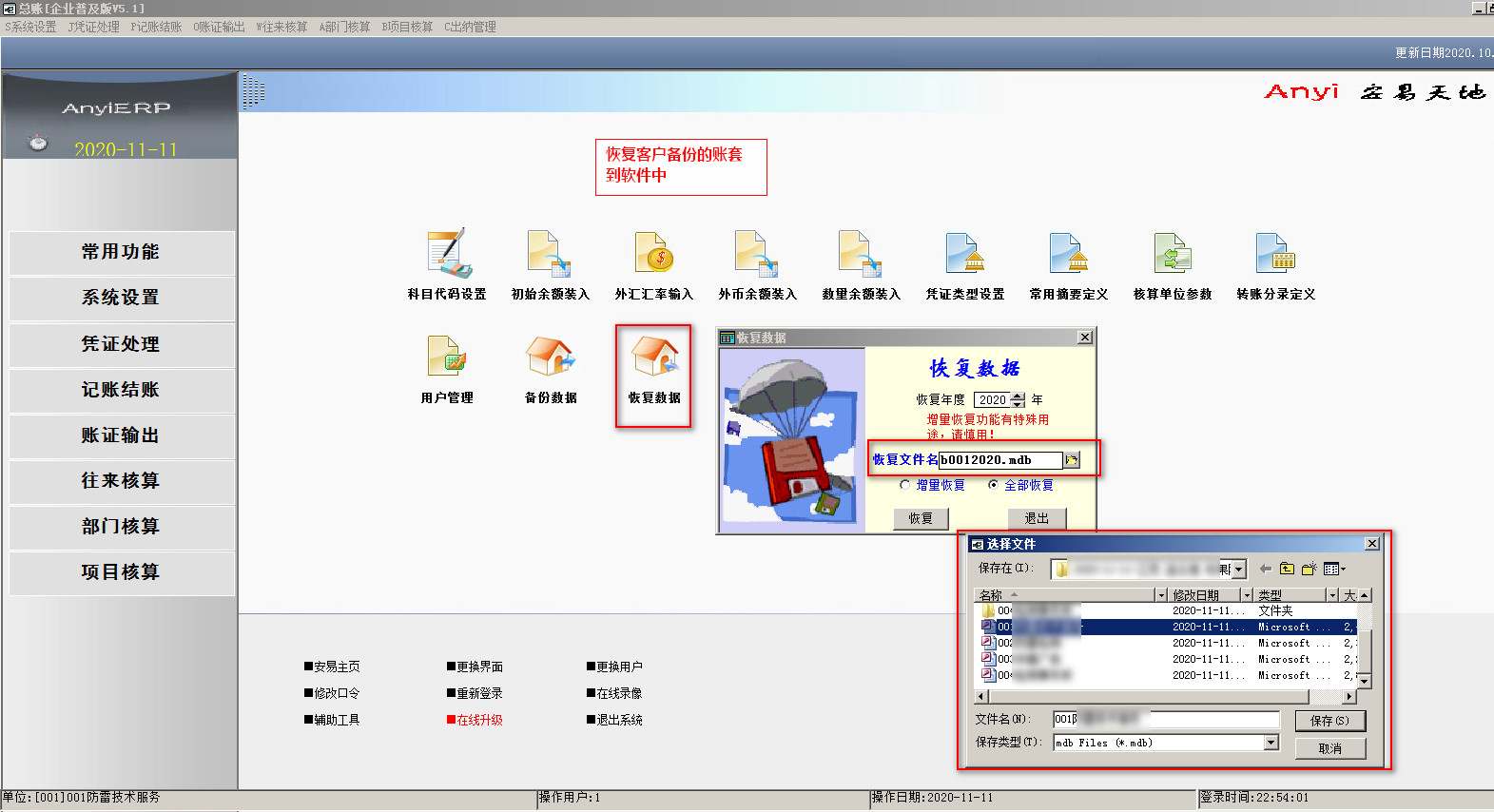Click the browse folder icon beside 恢复文件名
This screenshot has width=1494, height=812.
(x=1072, y=460)
